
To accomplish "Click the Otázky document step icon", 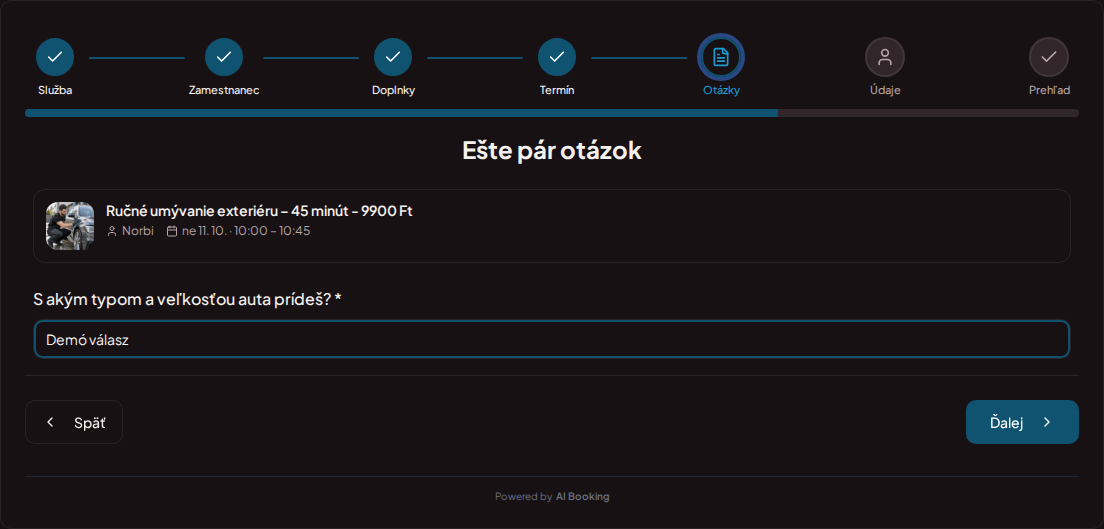I will click(721, 57).
